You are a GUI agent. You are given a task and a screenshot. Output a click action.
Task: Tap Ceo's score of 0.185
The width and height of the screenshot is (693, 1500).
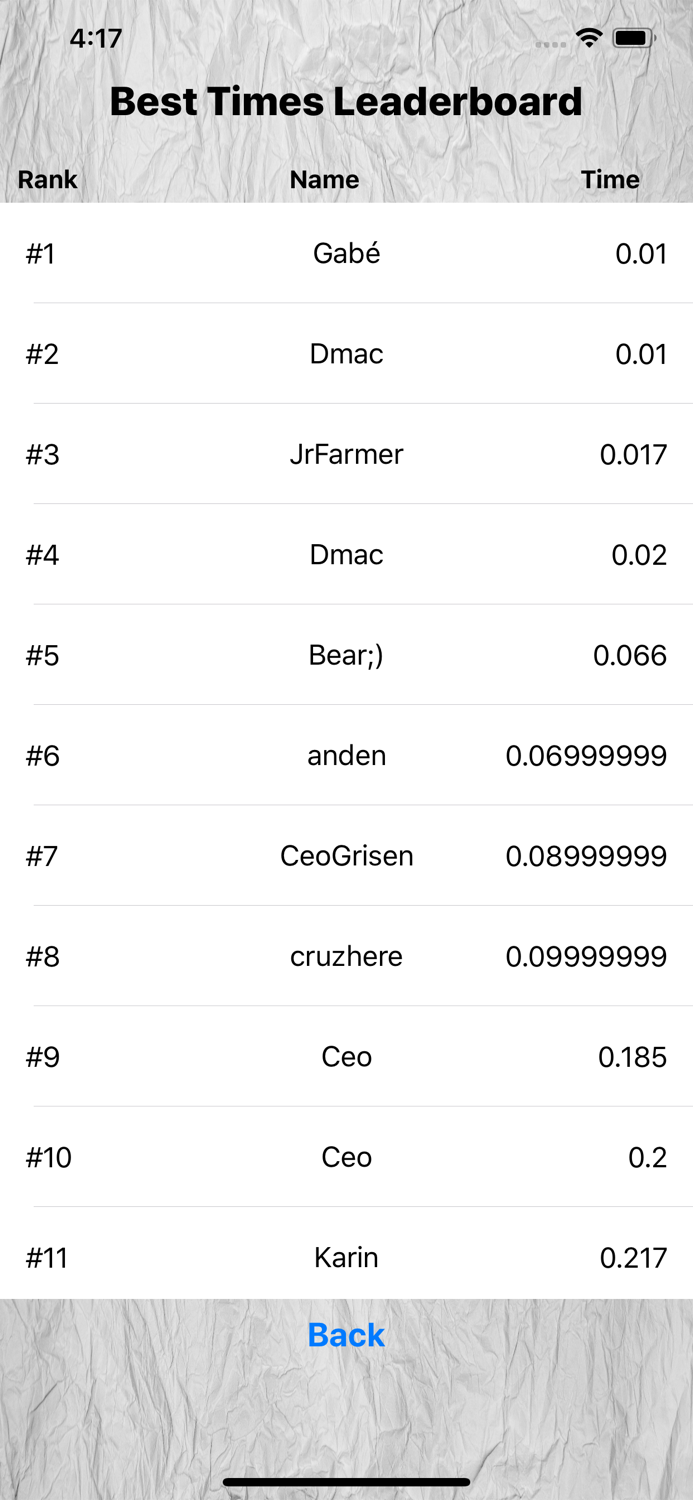631,1057
